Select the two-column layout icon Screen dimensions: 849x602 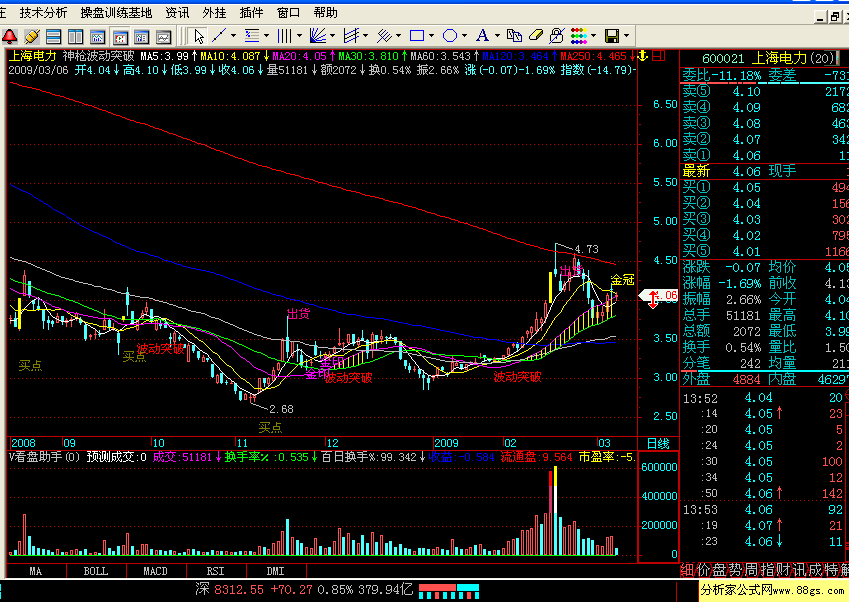[75, 36]
